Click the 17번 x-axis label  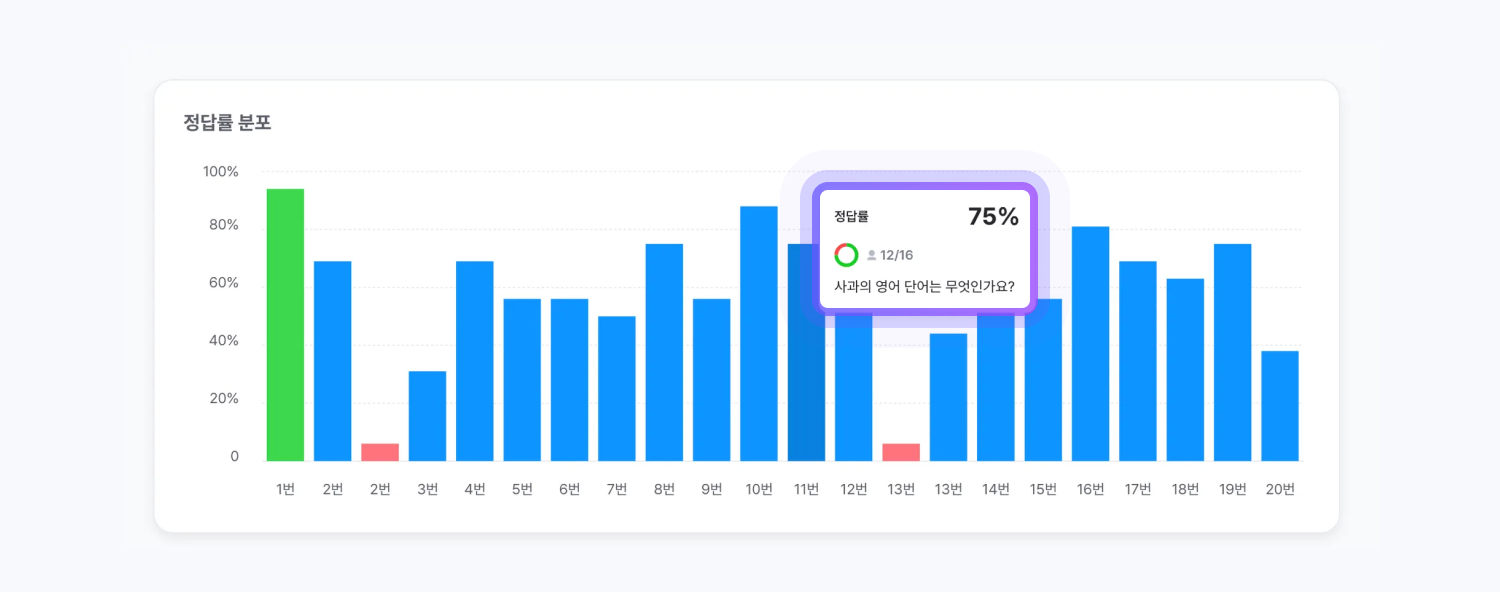[x=1138, y=489]
